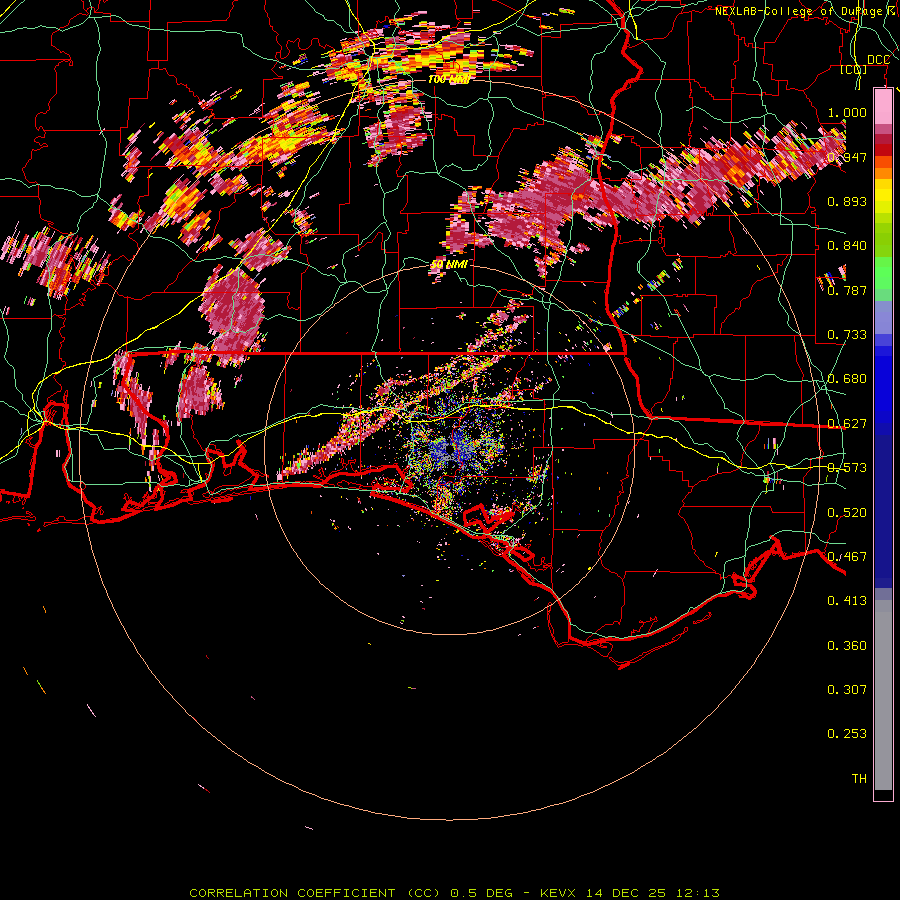Pick the gray lower color bar segment
The width and height of the screenshot is (900, 900).
pos(883,695)
